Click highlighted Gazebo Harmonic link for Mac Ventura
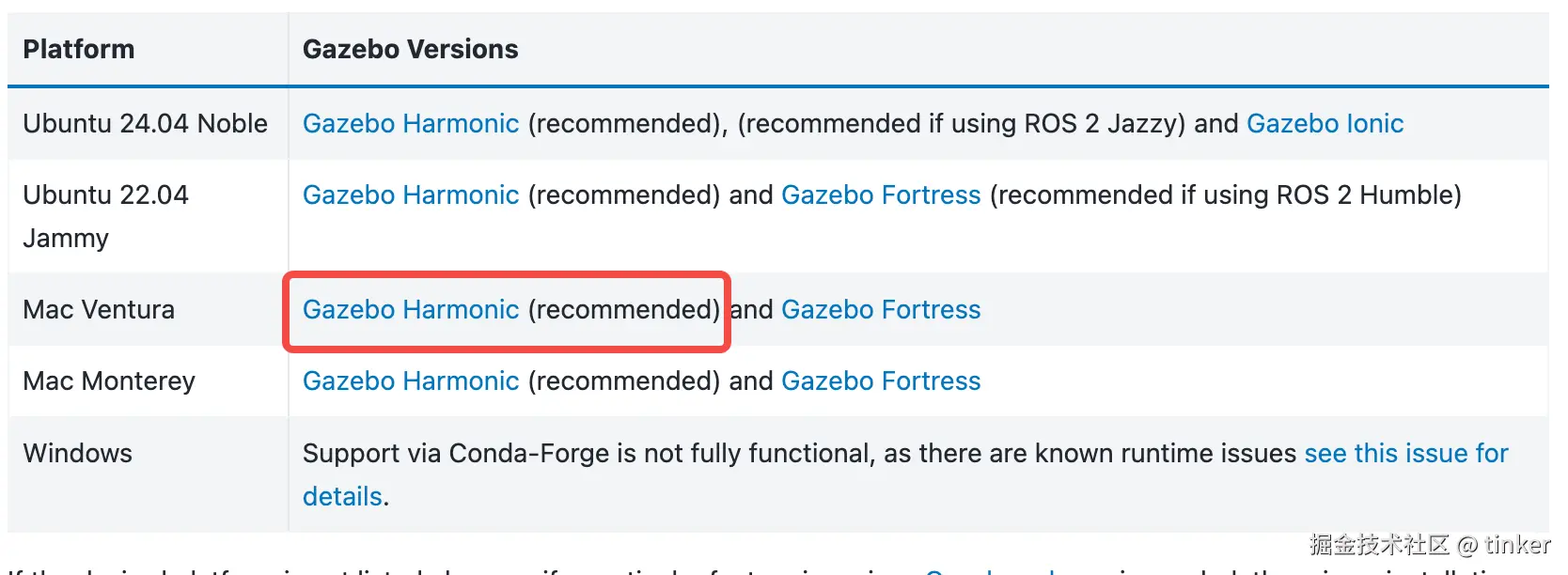The width and height of the screenshot is (1568, 575). click(x=411, y=309)
